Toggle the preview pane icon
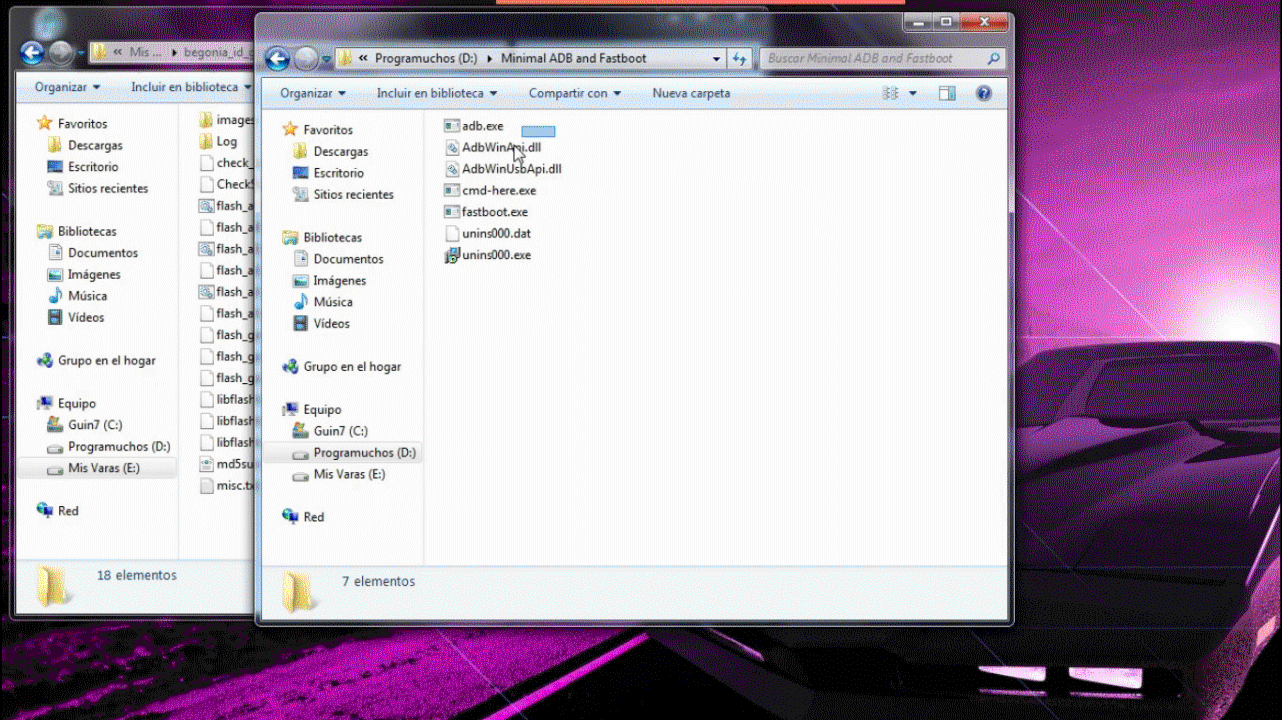 coord(947,93)
